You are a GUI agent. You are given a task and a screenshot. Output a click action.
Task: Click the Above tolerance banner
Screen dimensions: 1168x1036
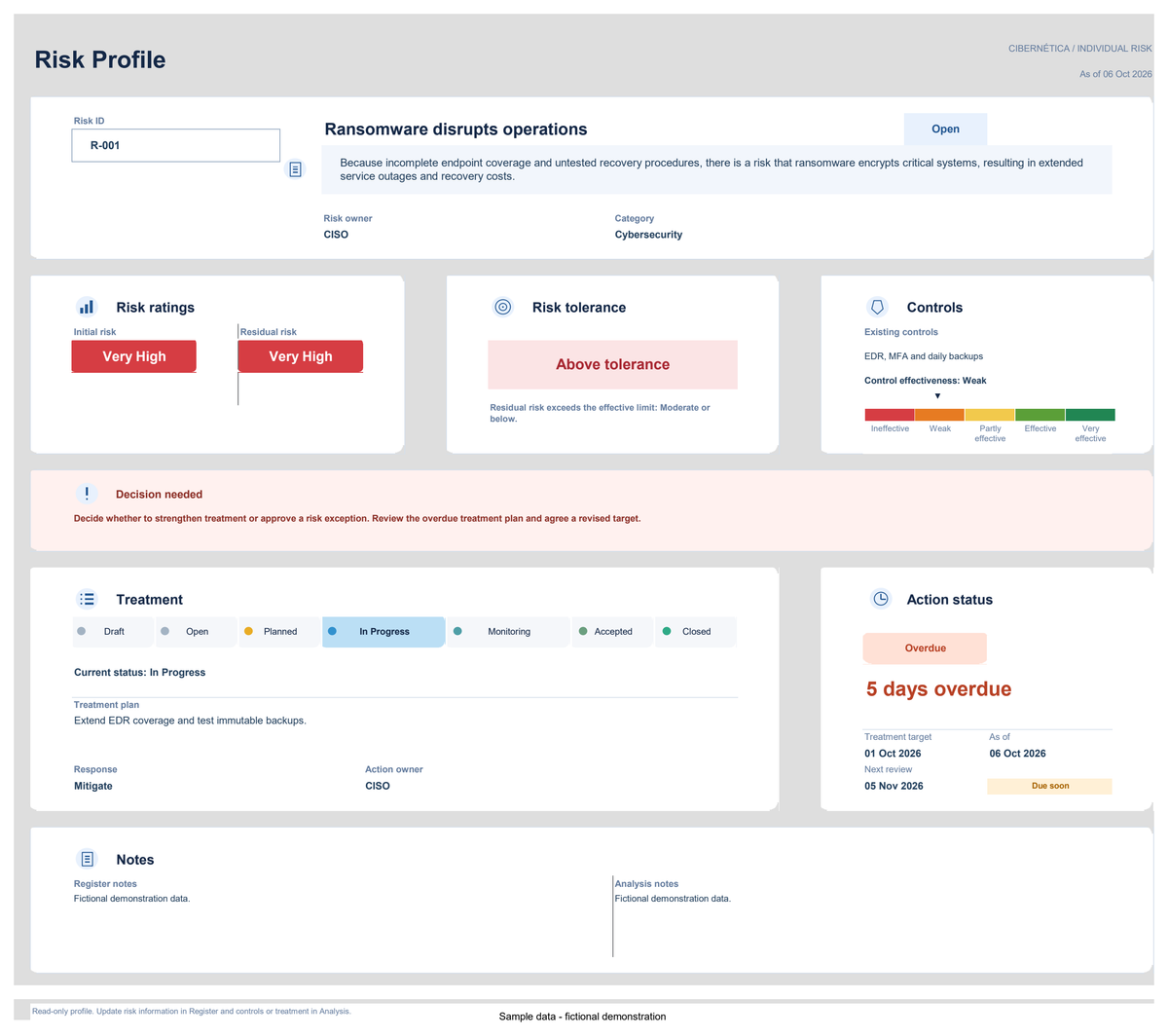612,364
